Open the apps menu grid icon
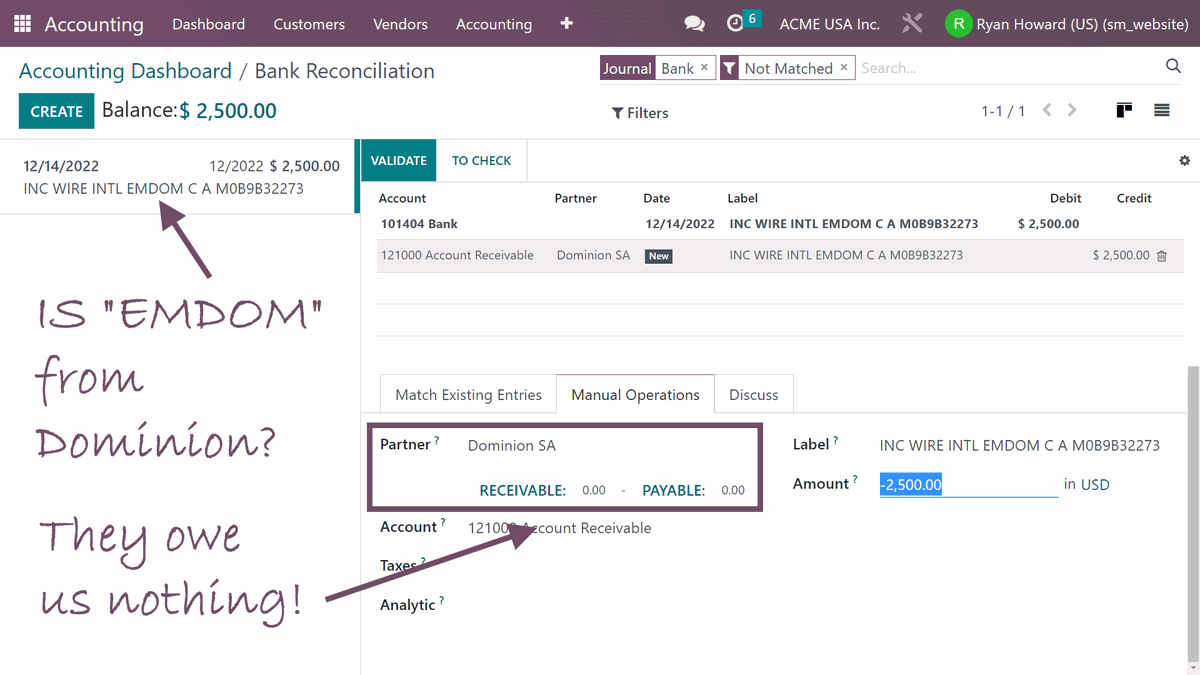Screen dimensions: 1200x675 [21, 23]
